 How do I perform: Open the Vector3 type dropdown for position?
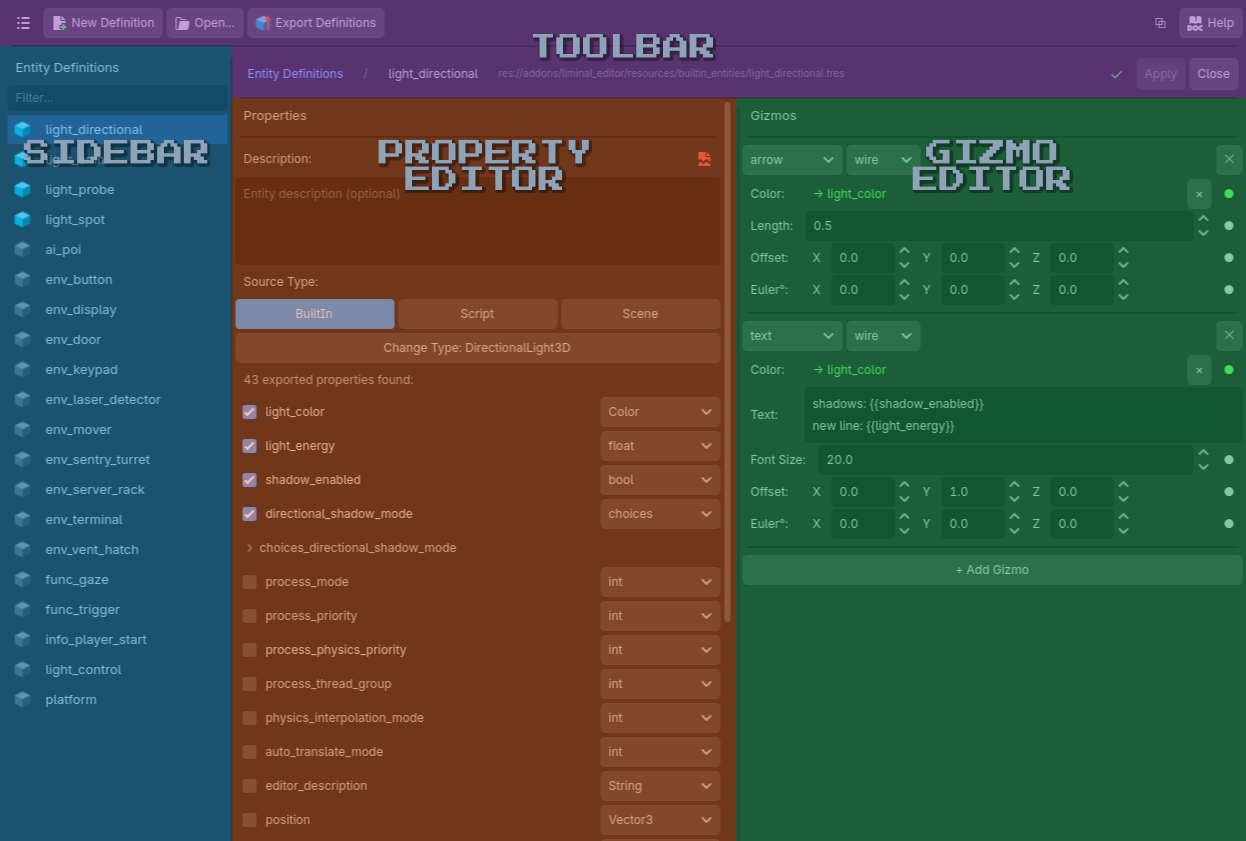pyautogui.click(x=660, y=820)
